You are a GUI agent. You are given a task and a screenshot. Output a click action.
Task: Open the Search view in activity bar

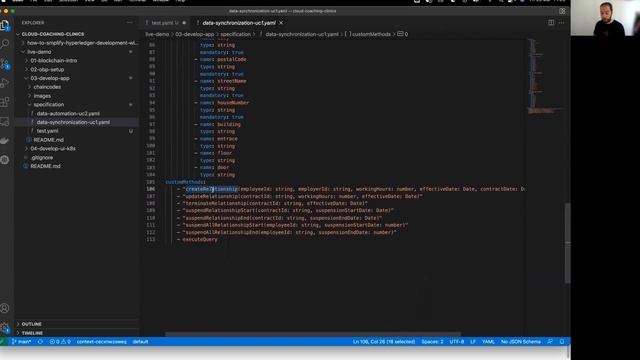point(5,44)
